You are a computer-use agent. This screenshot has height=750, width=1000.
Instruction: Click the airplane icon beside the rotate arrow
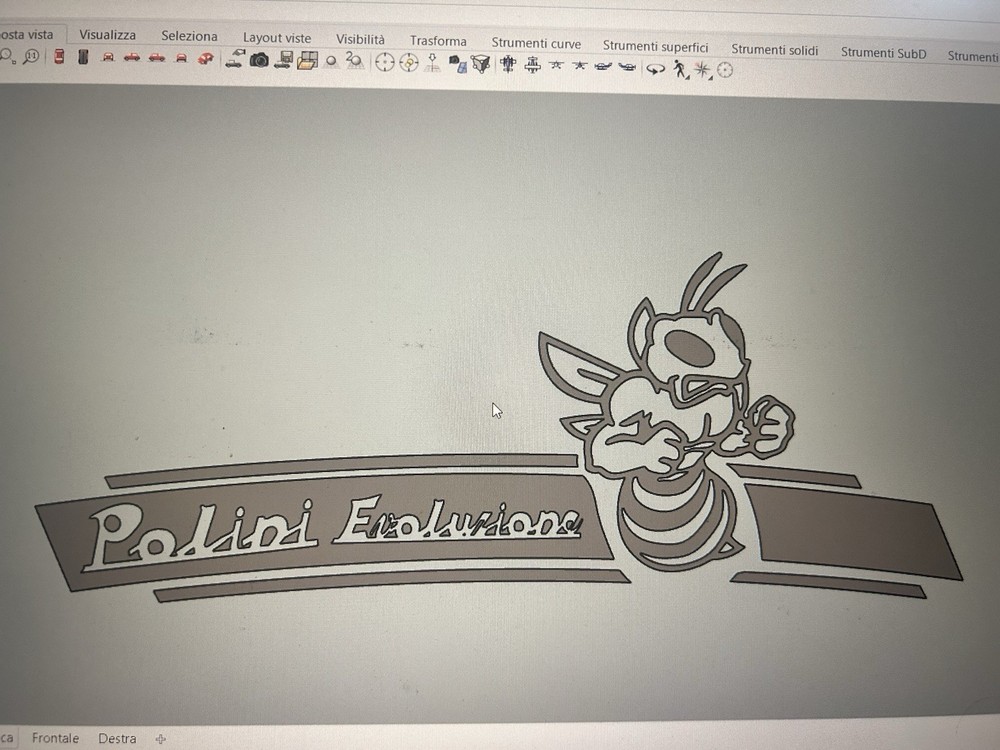point(628,66)
